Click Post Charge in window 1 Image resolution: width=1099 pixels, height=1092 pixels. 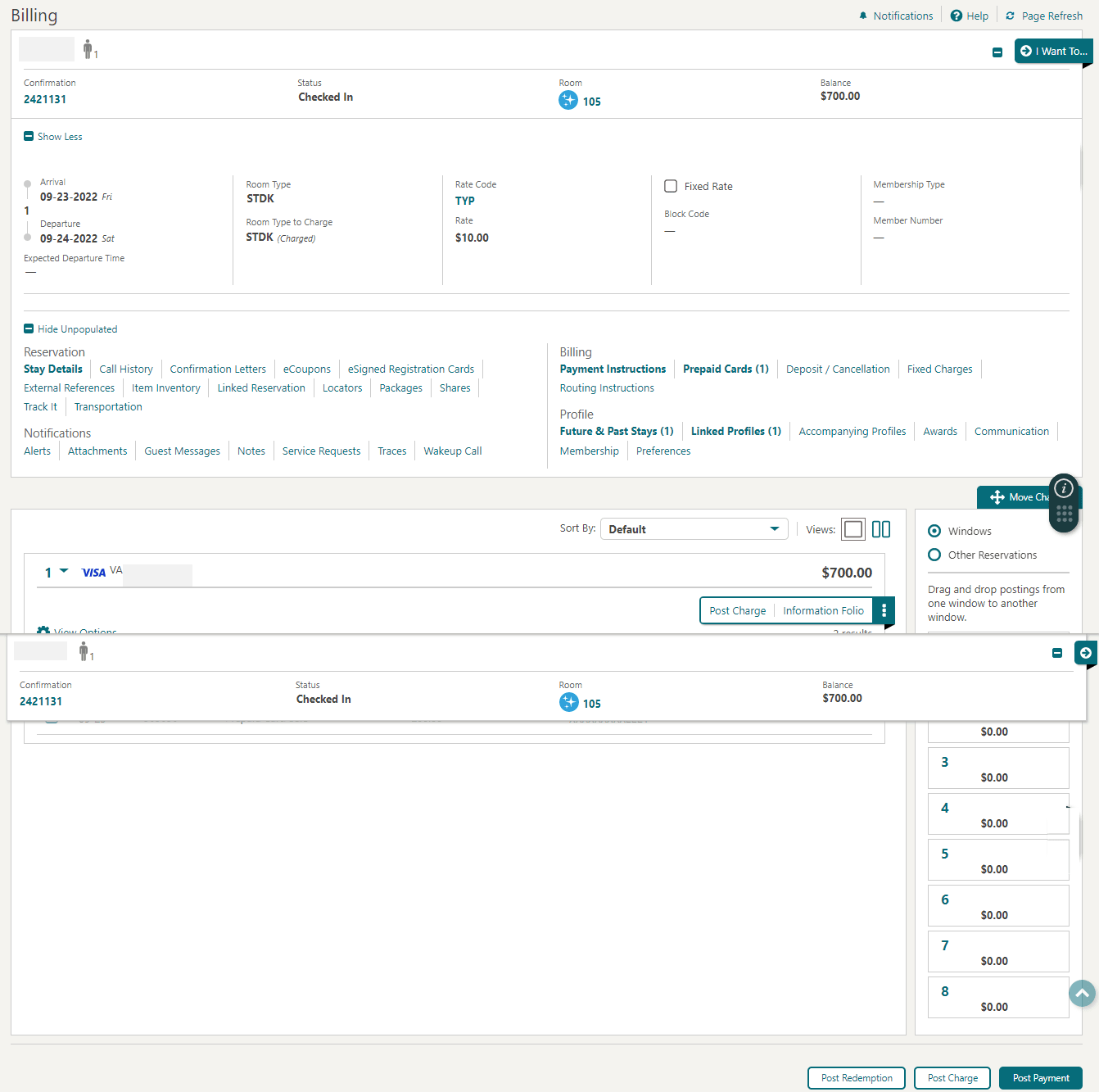pos(738,610)
